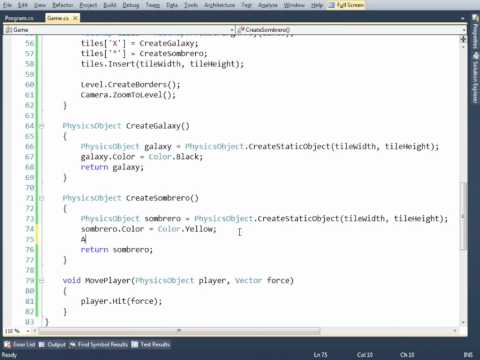The height and width of the screenshot is (360, 480).
Task: Collapse the MovePlayer method outline
Action: (x=42, y=281)
